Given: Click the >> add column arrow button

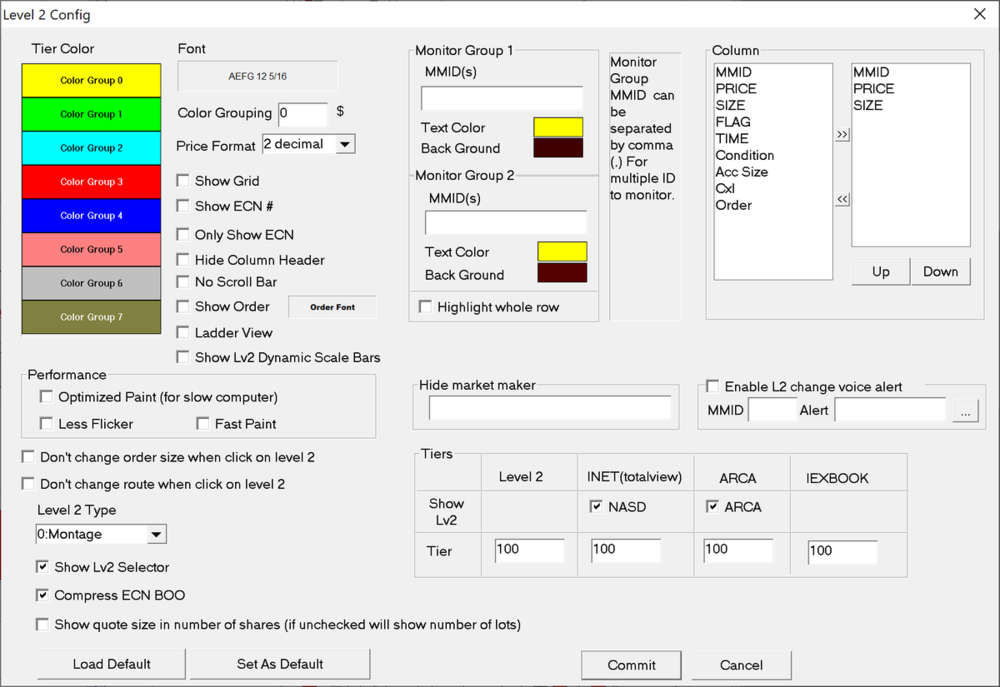Looking at the screenshot, I should coord(842,135).
